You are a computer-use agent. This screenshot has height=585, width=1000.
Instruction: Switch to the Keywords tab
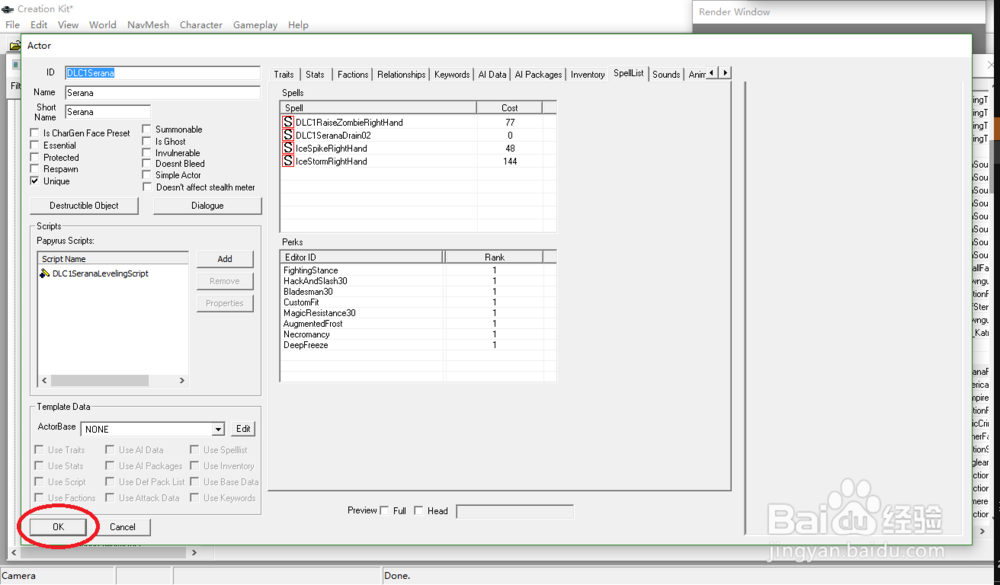(452, 75)
